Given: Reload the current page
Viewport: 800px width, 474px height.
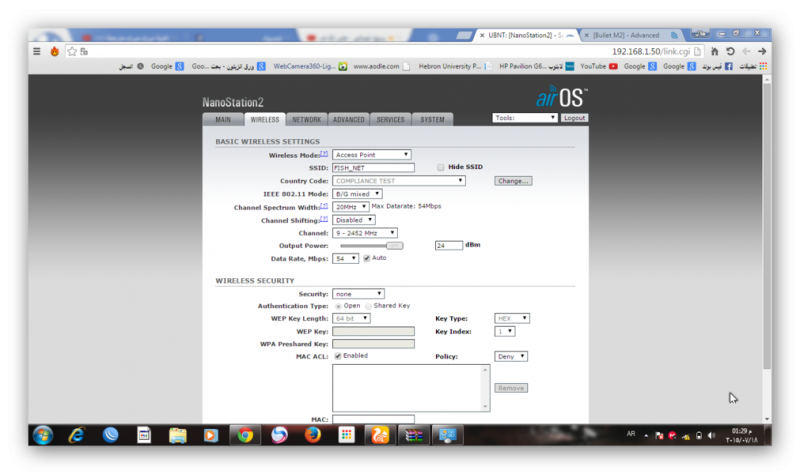Looking at the screenshot, I should click(731, 52).
